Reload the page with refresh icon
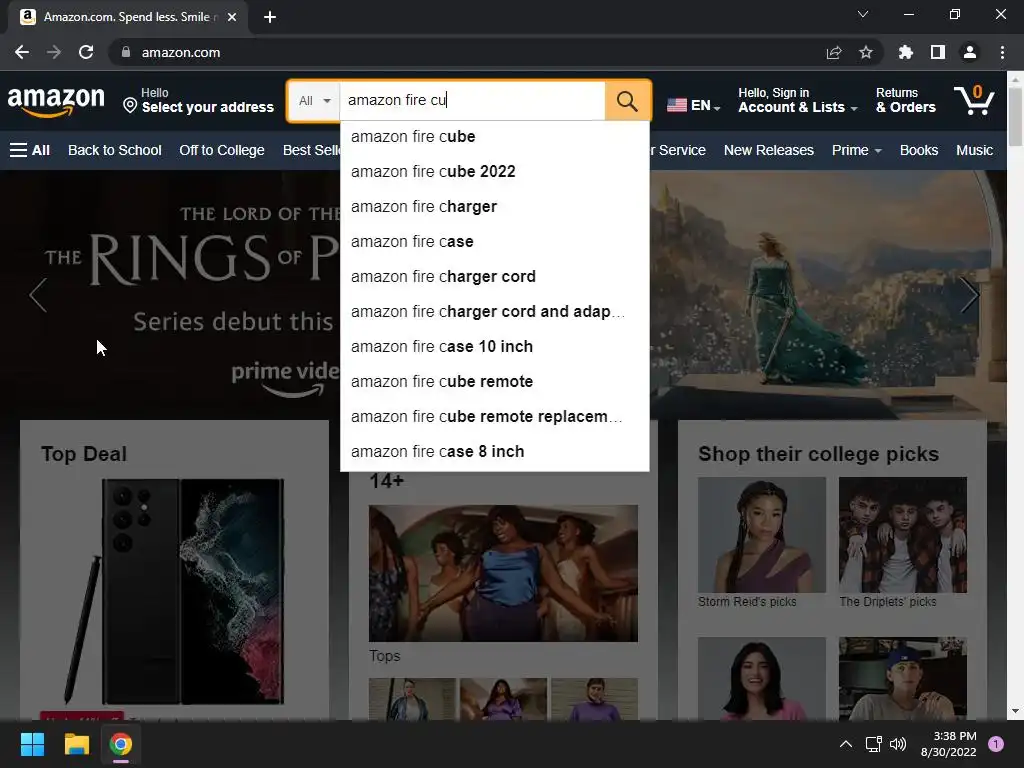 click(86, 52)
